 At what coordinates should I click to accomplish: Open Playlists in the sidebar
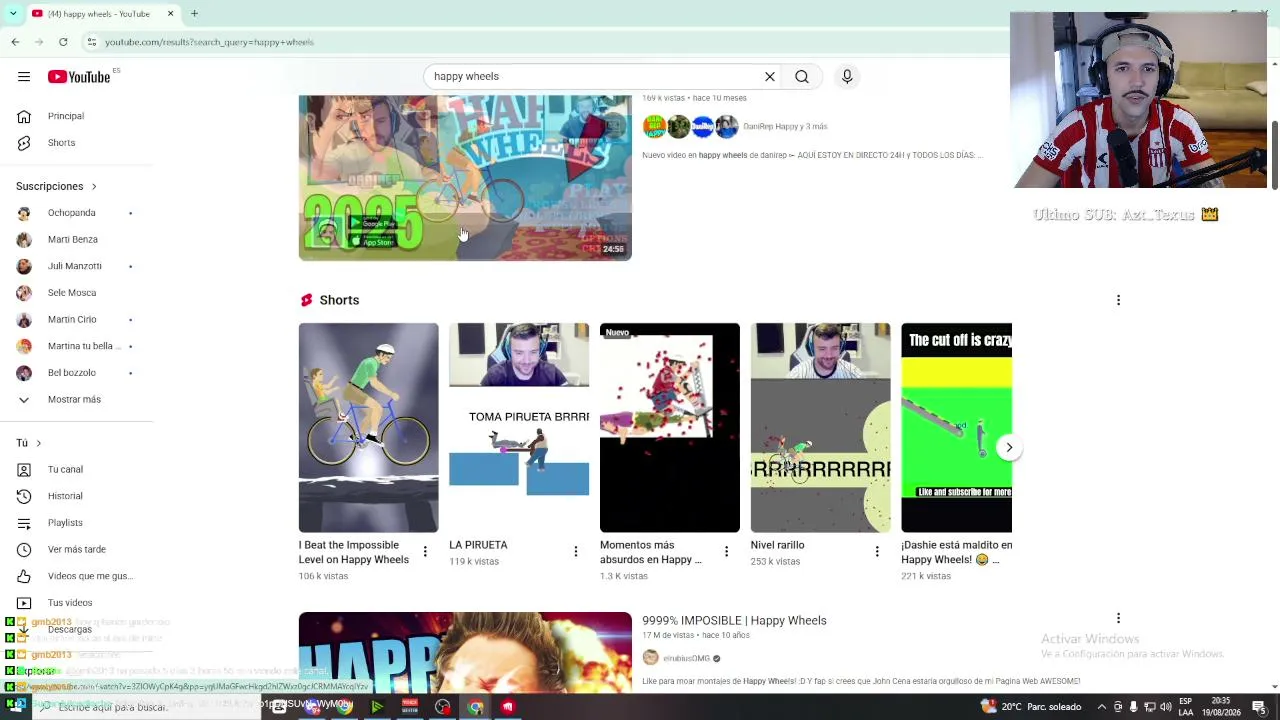click(x=65, y=523)
